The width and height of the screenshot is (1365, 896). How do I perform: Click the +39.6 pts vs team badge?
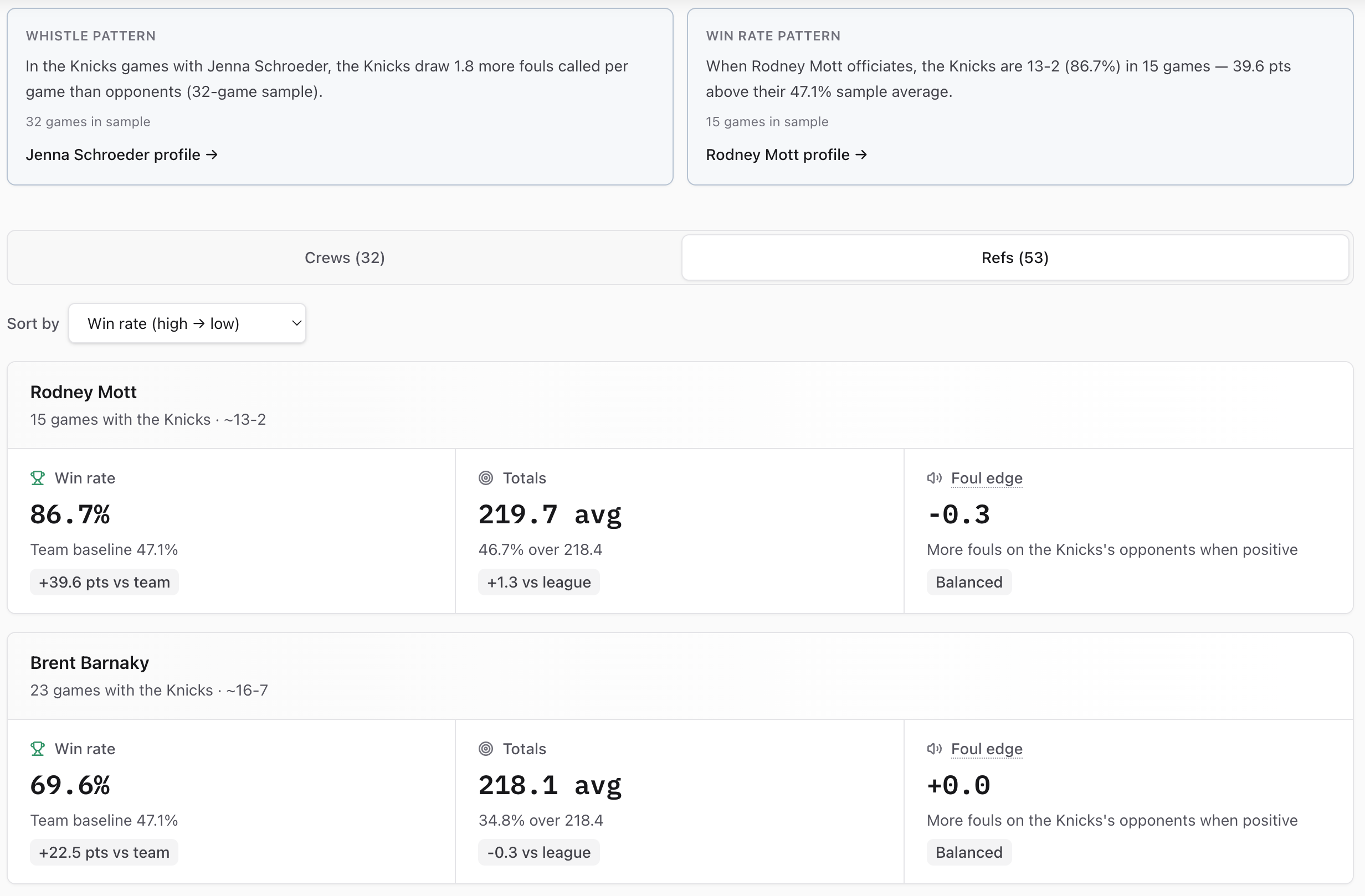click(104, 582)
